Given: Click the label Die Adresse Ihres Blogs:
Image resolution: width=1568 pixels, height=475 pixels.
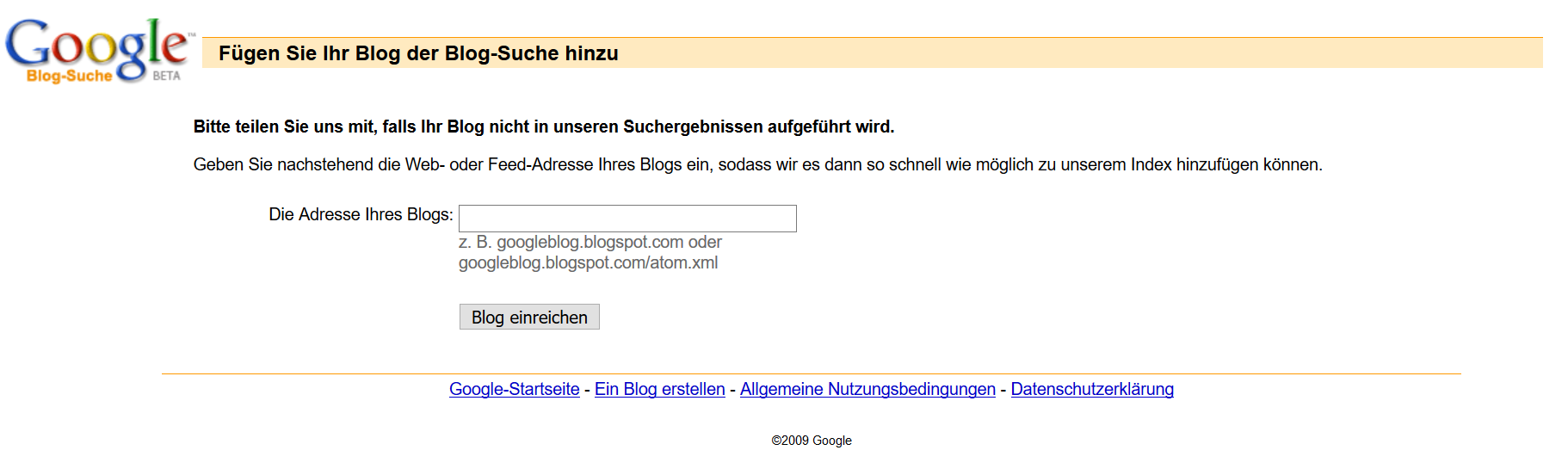Looking at the screenshot, I should pos(361,214).
